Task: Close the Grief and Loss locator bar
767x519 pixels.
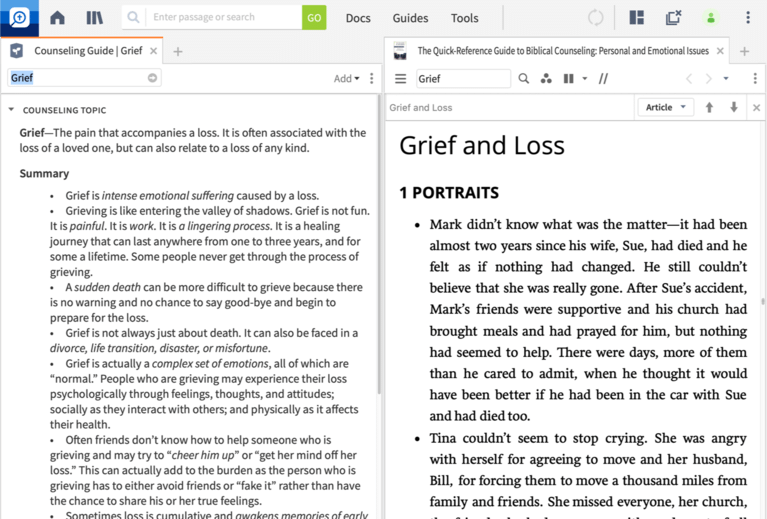Action: point(756,108)
